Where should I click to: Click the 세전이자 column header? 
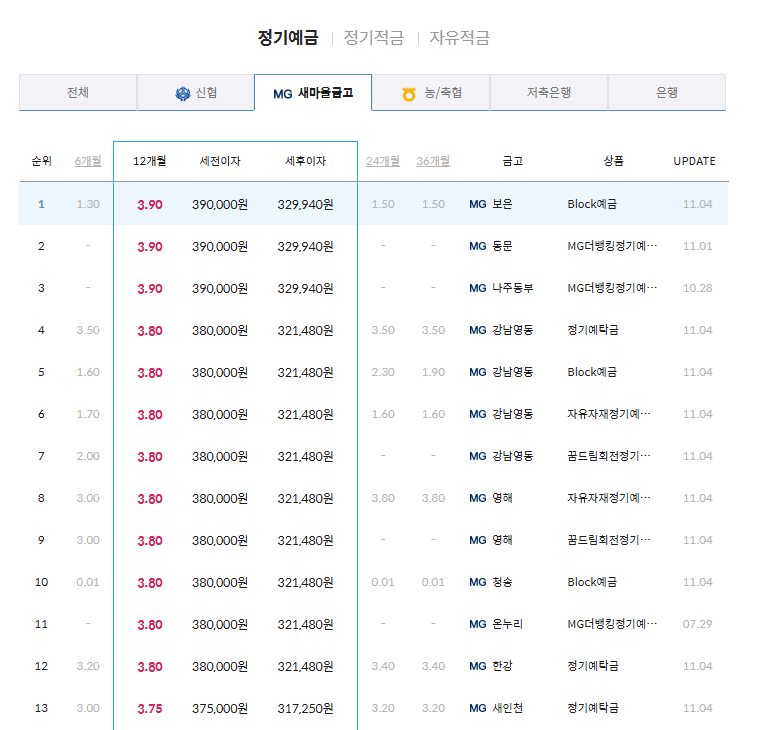click(220, 161)
